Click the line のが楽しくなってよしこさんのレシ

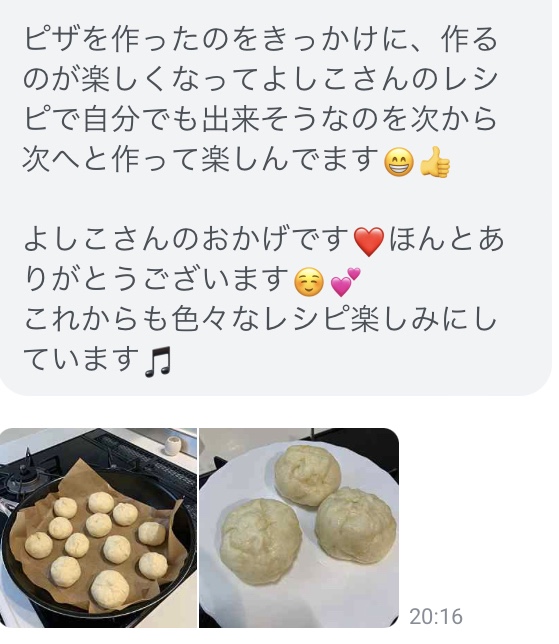[261, 80]
